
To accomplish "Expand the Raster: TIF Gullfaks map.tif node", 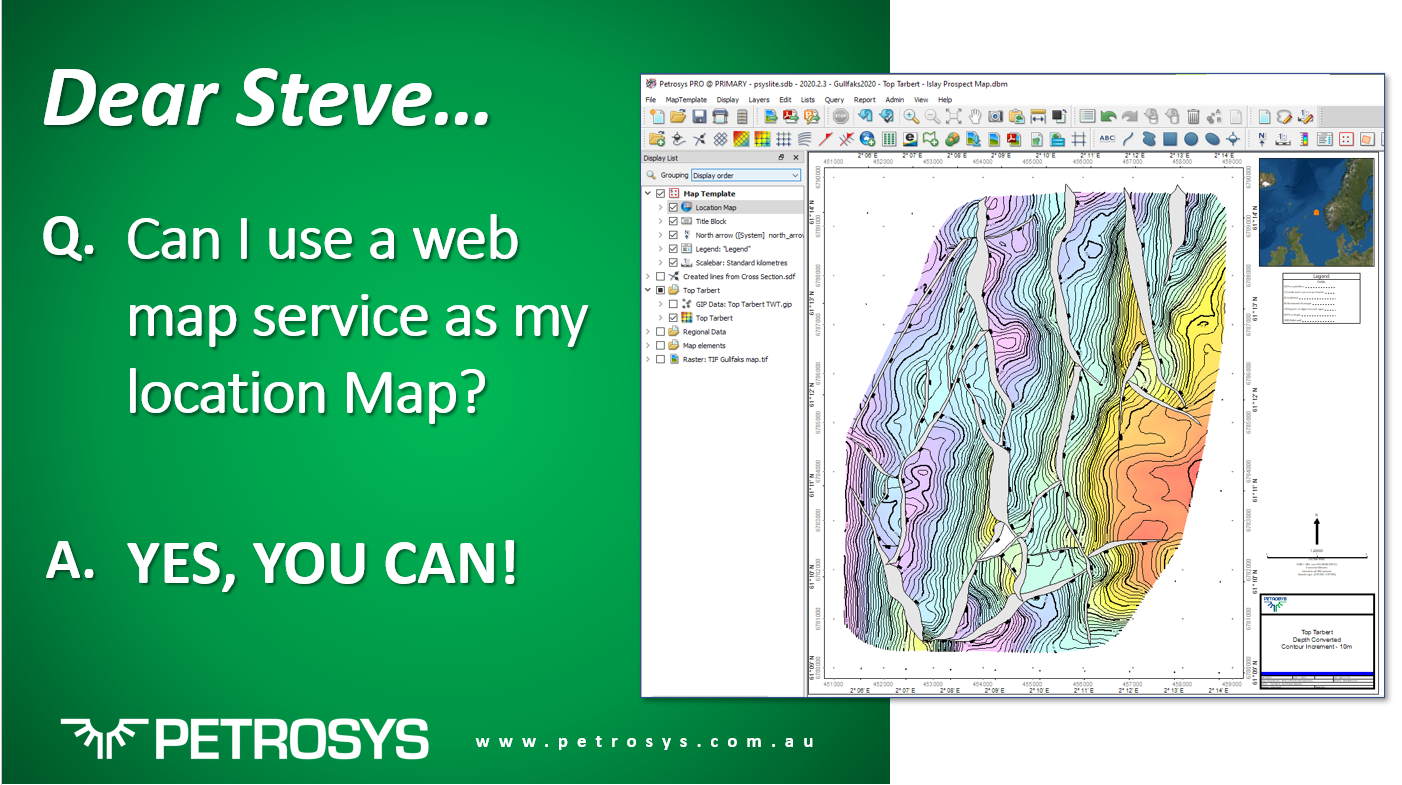I will (x=648, y=359).
